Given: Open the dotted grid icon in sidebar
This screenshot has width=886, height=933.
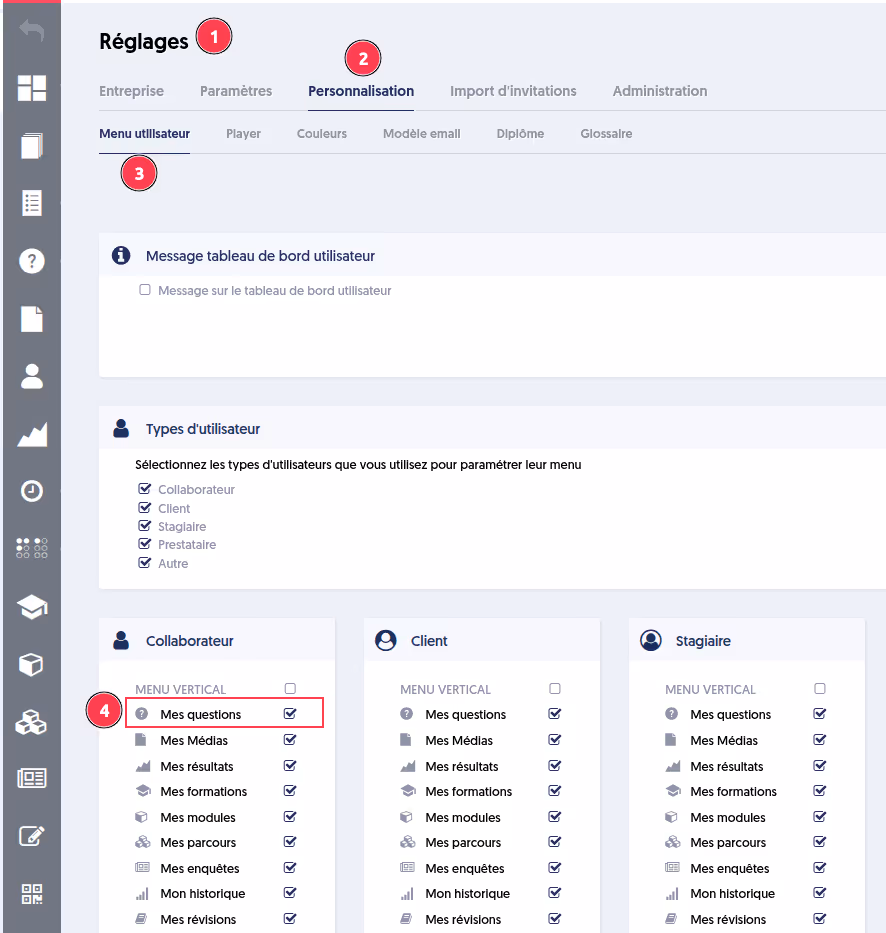Looking at the screenshot, I should pyautogui.click(x=32, y=548).
